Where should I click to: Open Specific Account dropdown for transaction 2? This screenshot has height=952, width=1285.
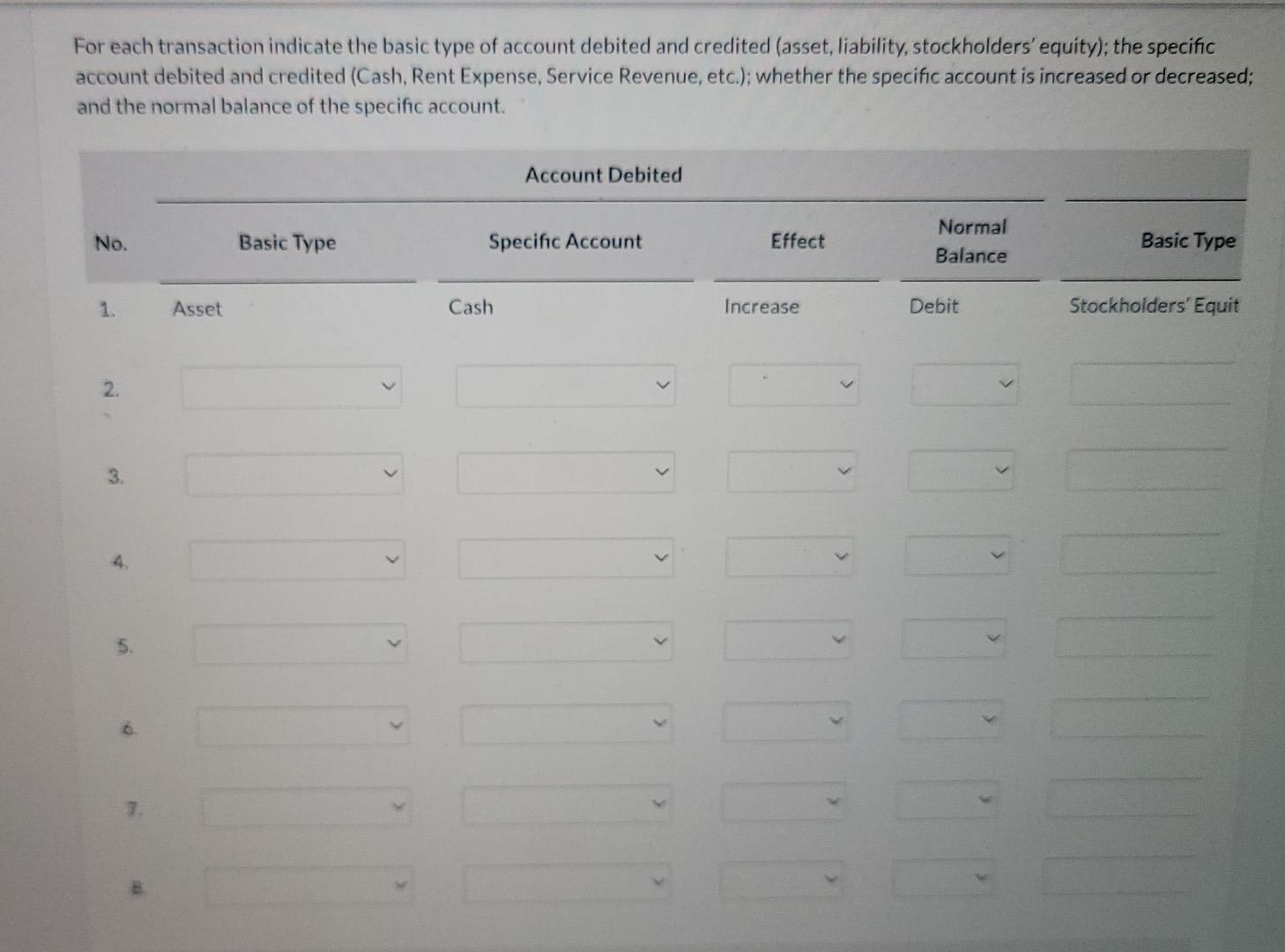pyautogui.click(x=566, y=386)
